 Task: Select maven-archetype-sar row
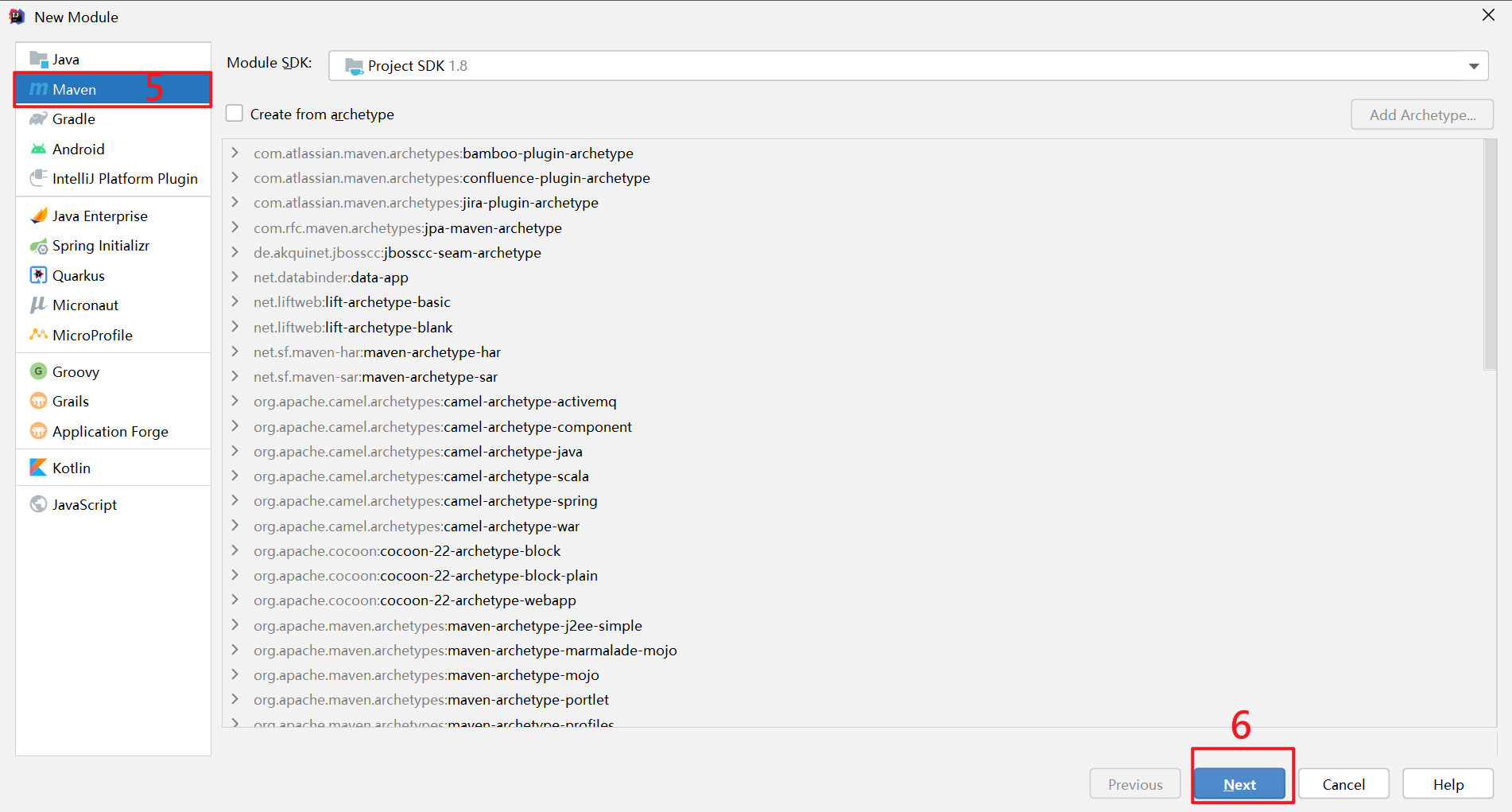[x=852, y=376]
